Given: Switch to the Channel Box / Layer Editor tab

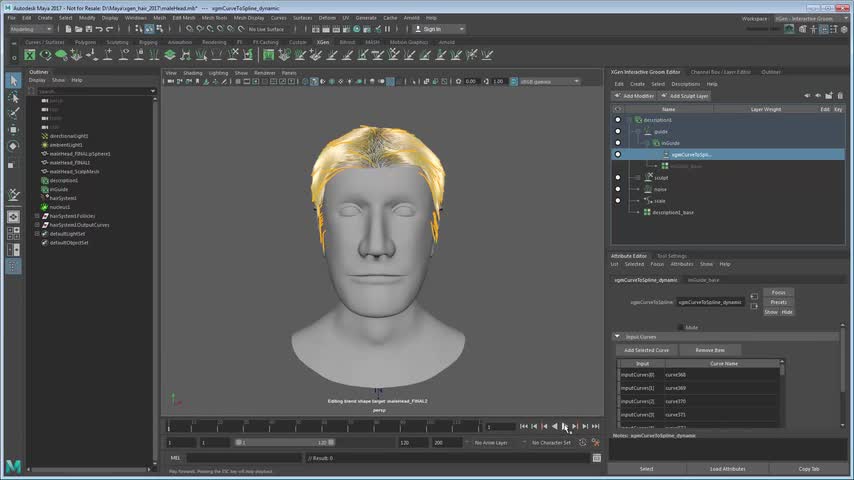Looking at the screenshot, I should (x=720, y=72).
